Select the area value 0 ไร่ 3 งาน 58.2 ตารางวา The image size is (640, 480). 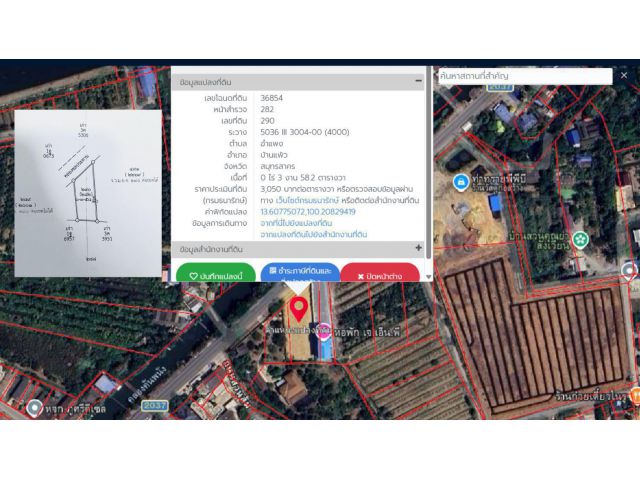[303, 178]
